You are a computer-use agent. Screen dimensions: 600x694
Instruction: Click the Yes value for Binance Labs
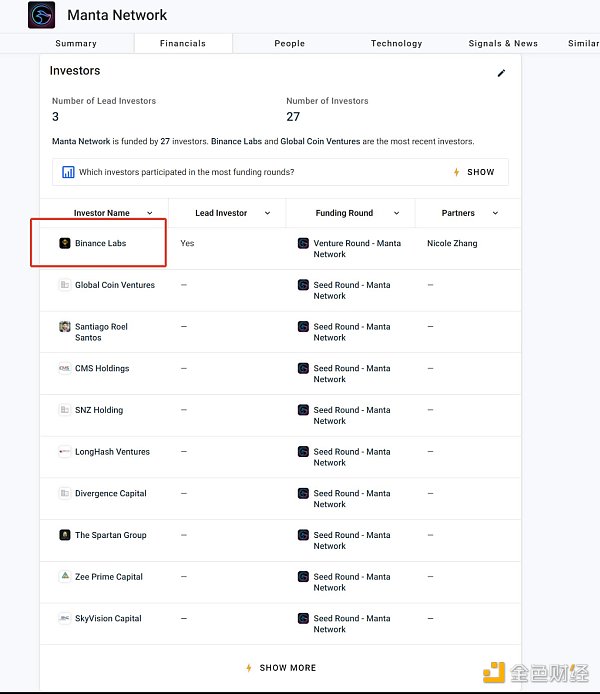187,243
